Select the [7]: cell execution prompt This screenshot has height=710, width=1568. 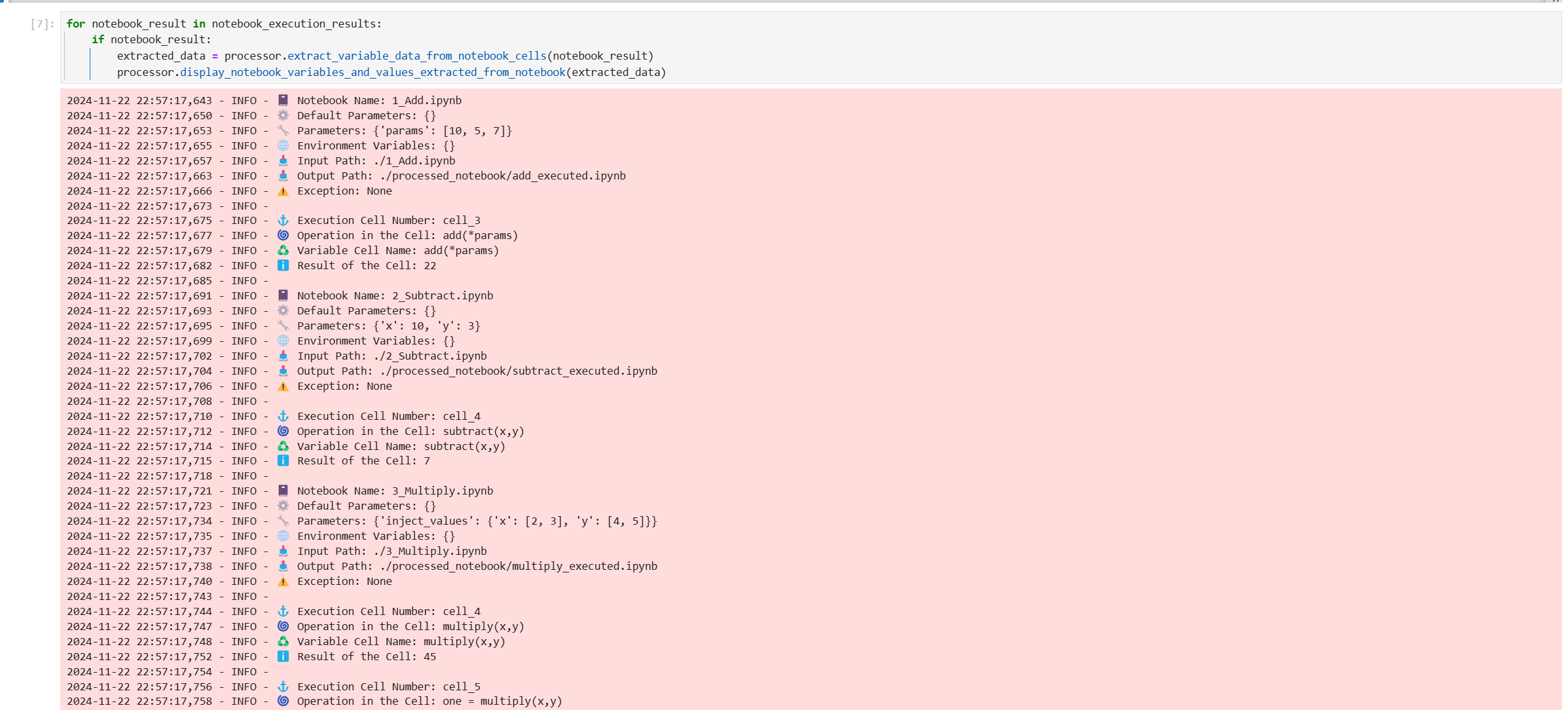pos(43,24)
